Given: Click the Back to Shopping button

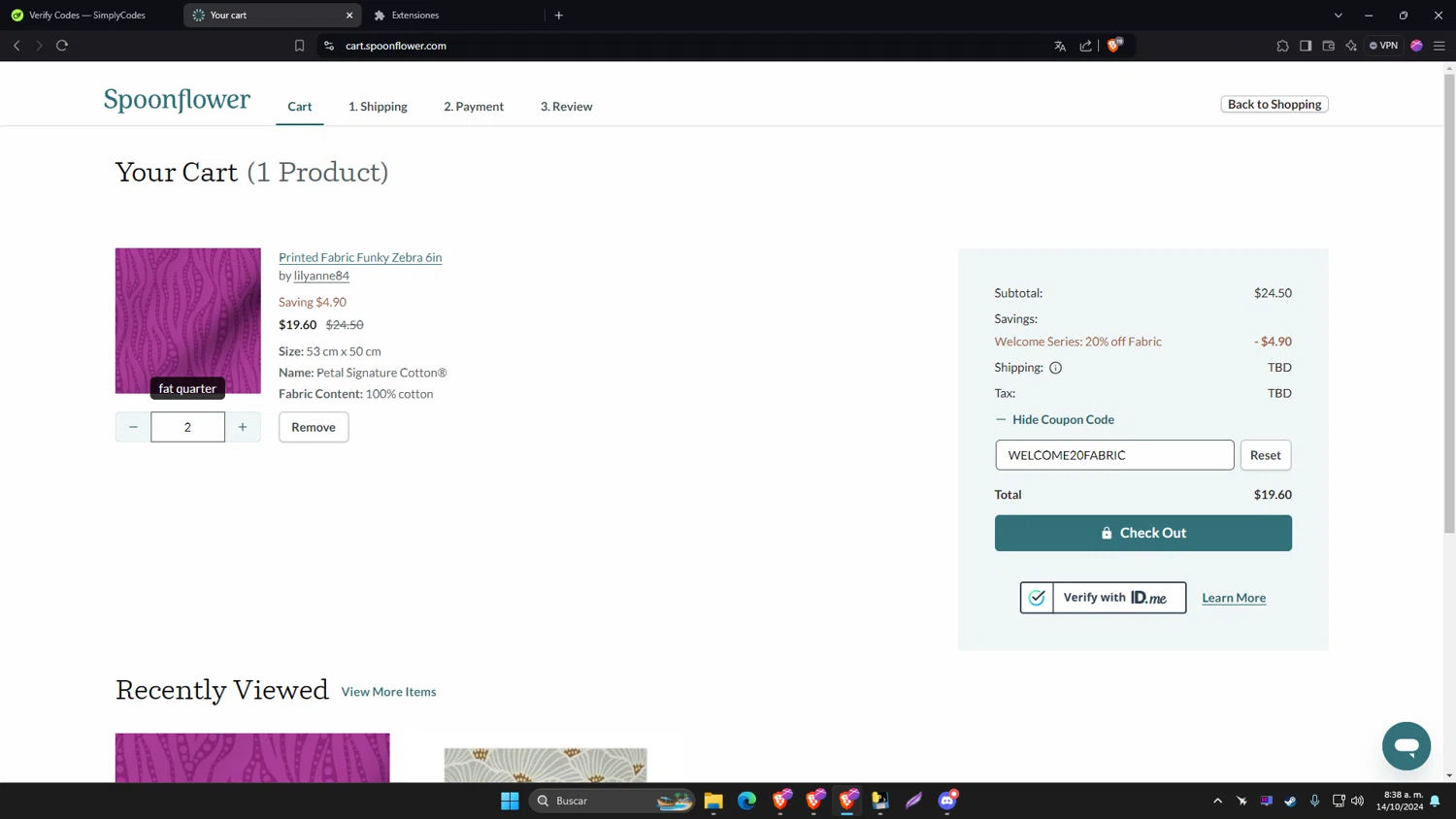Looking at the screenshot, I should (1274, 104).
